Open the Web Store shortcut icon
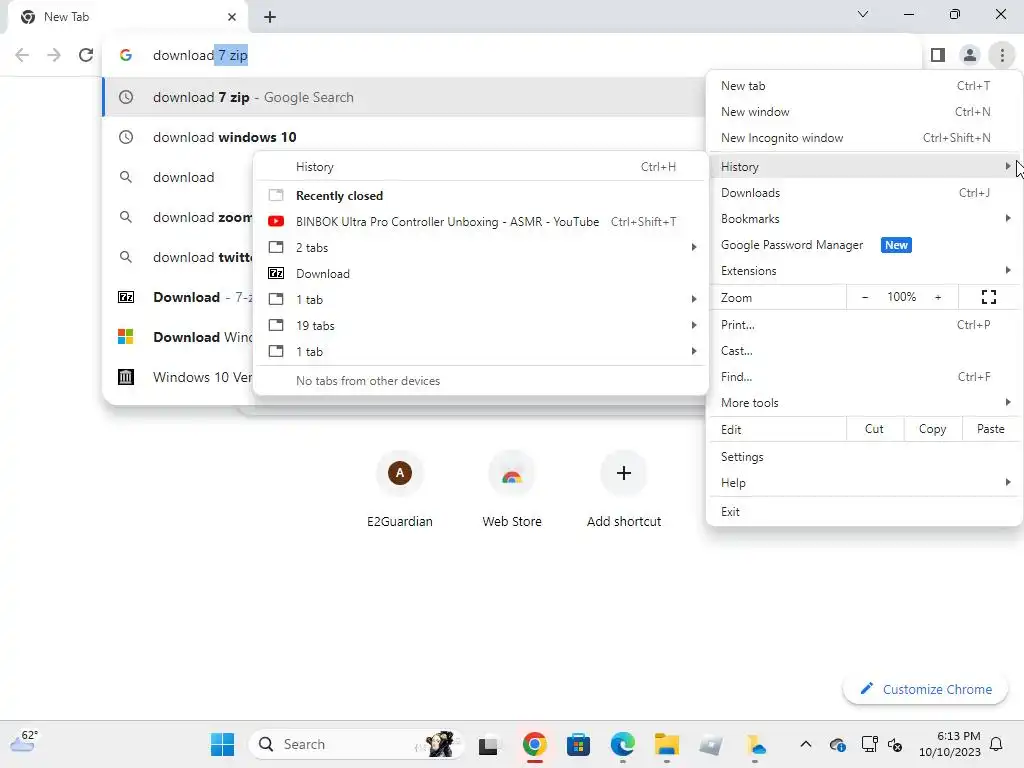Screen dimensions: 1024x768 pos(512,473)
